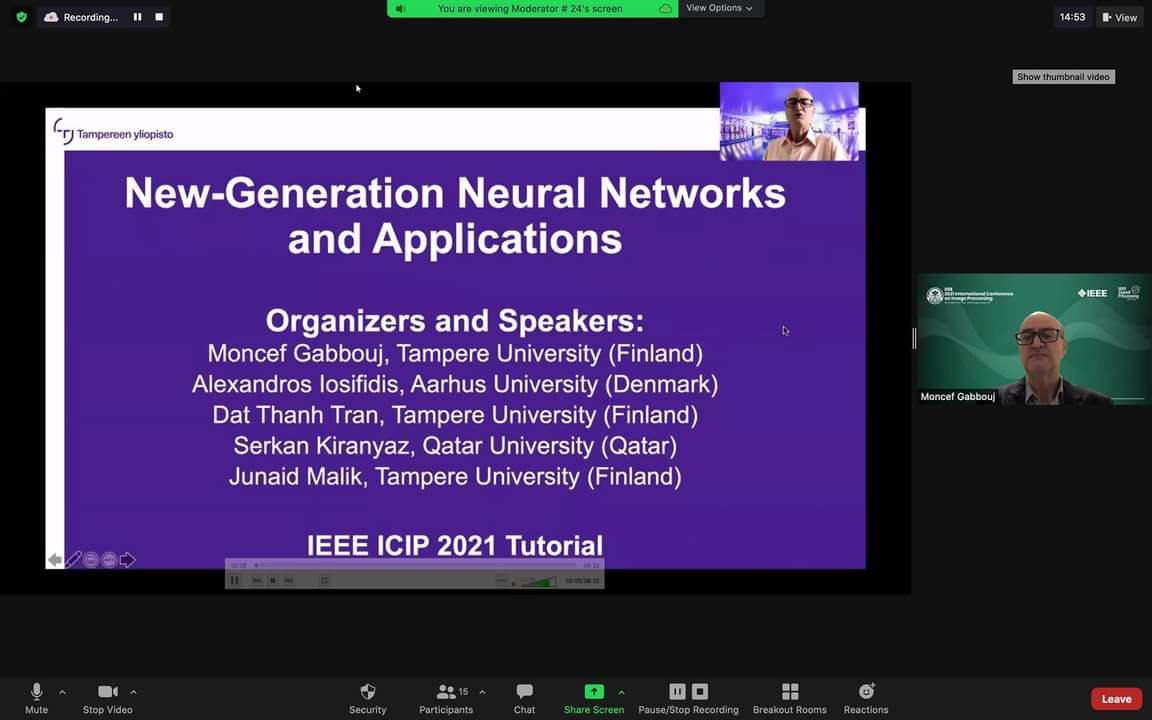Screen dimensions: 1152x720
Task: Click the media player skip-back button
Action: point(256,580)
